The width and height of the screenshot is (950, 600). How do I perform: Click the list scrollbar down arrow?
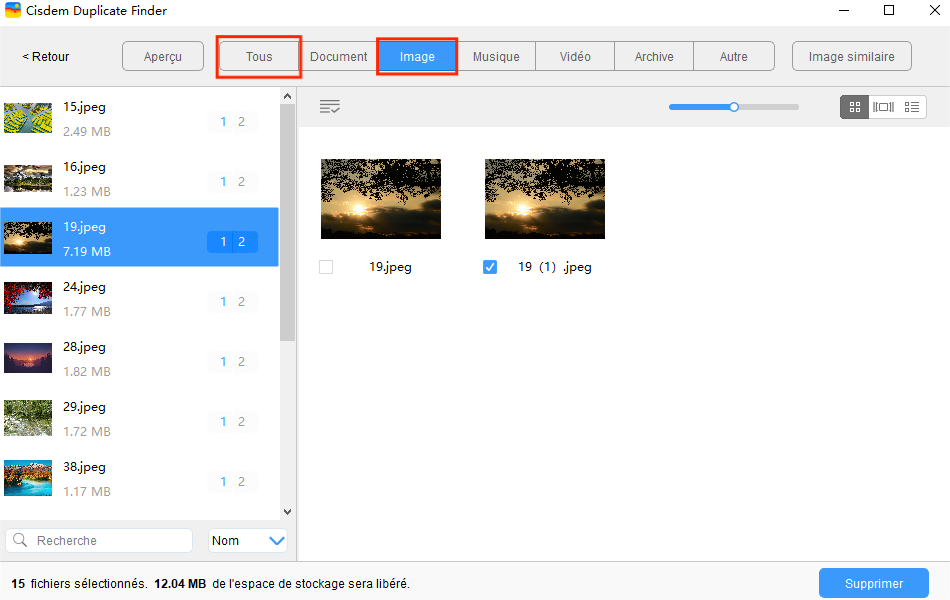(287, 512)
